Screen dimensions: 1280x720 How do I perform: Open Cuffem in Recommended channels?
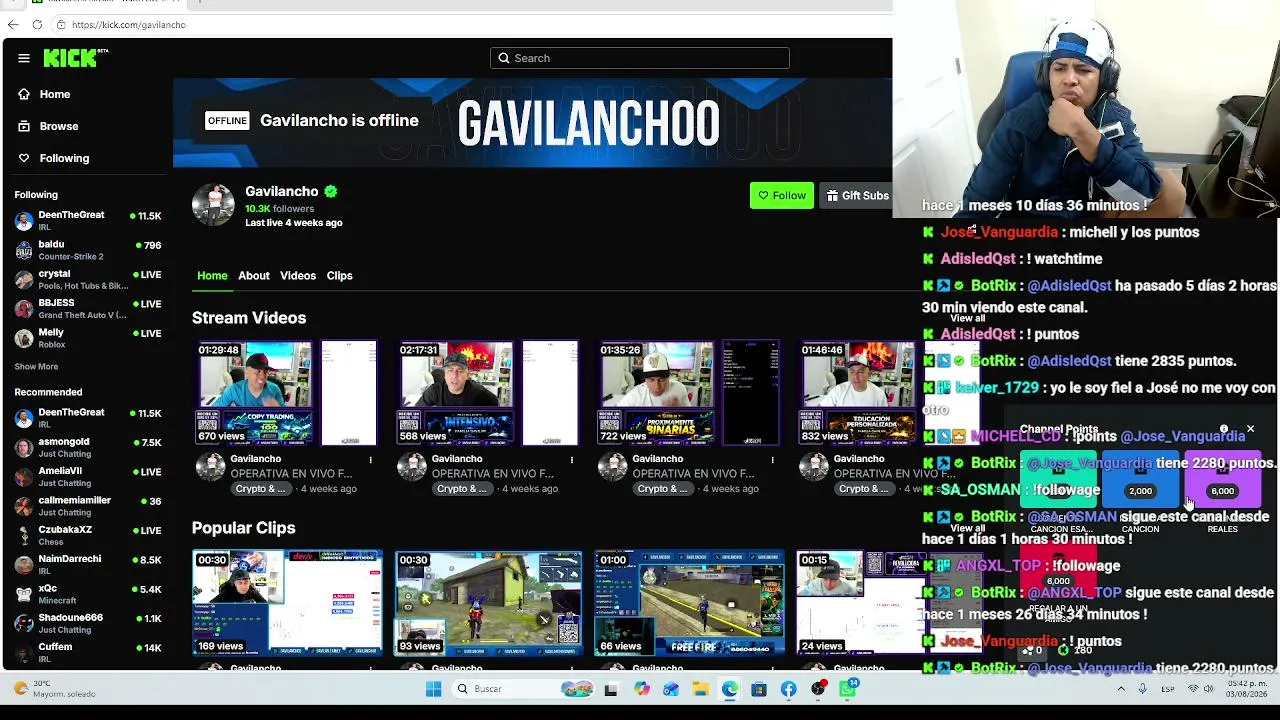click(88, 652)
